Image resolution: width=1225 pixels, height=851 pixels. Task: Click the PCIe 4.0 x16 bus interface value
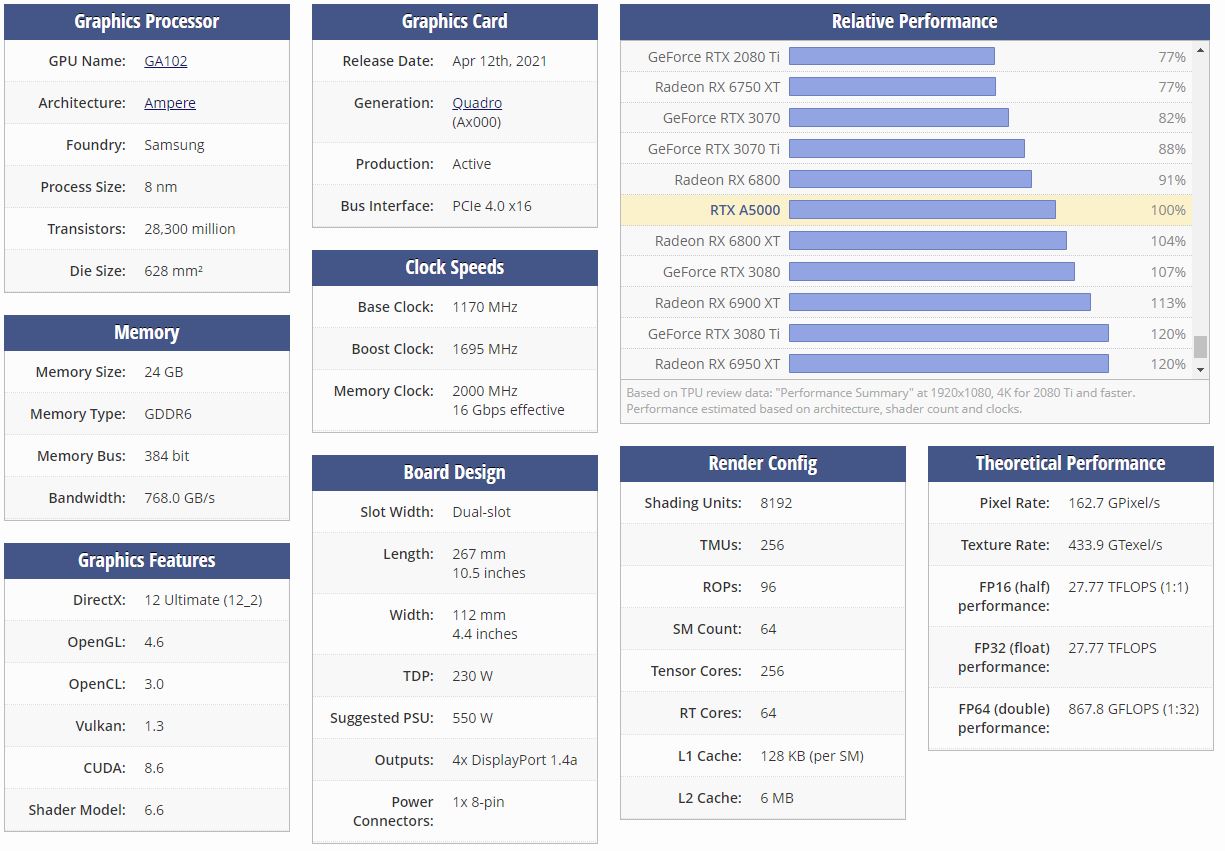click(492, 206)
